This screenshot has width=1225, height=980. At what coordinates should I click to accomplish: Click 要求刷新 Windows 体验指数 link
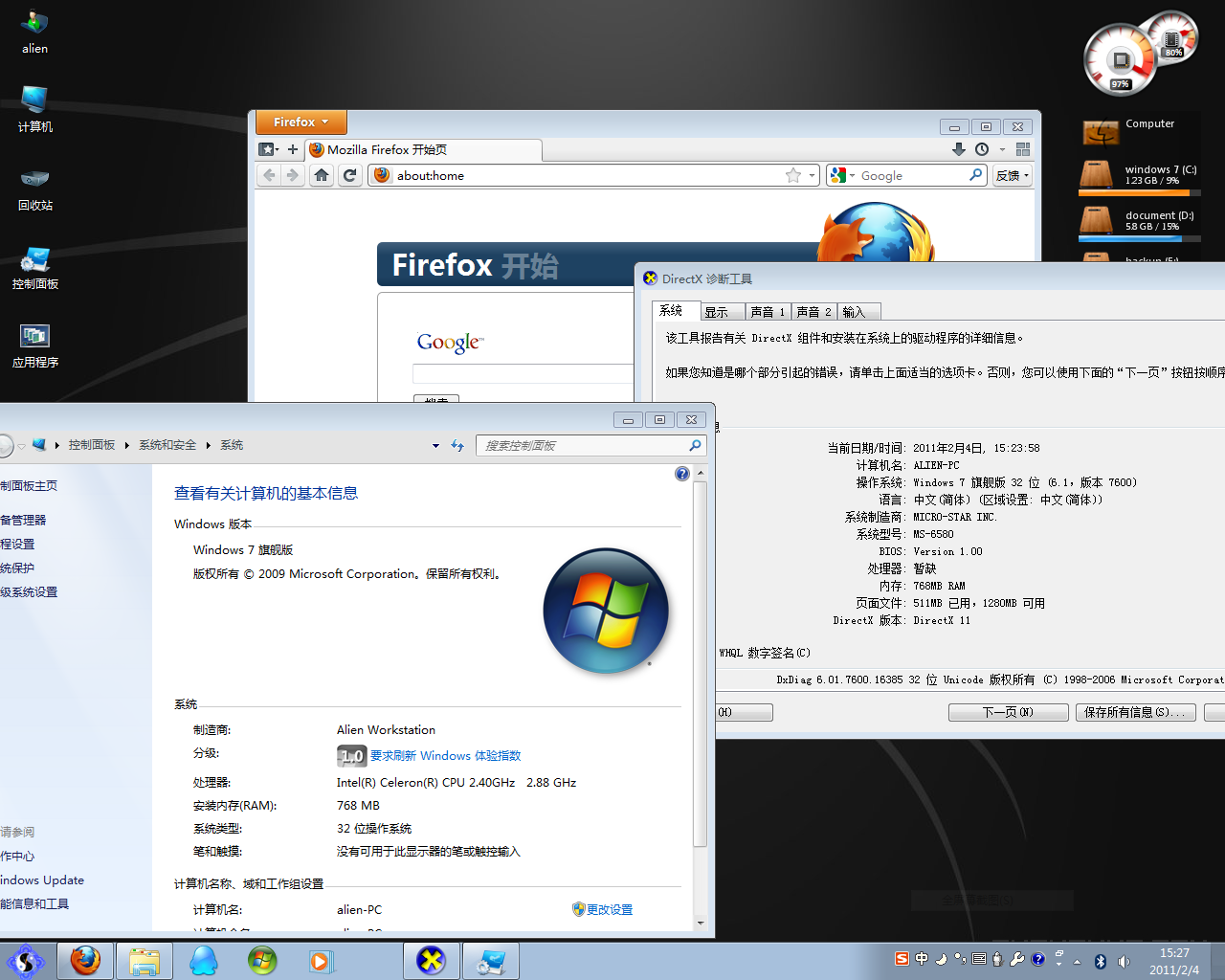coord(445,756)
